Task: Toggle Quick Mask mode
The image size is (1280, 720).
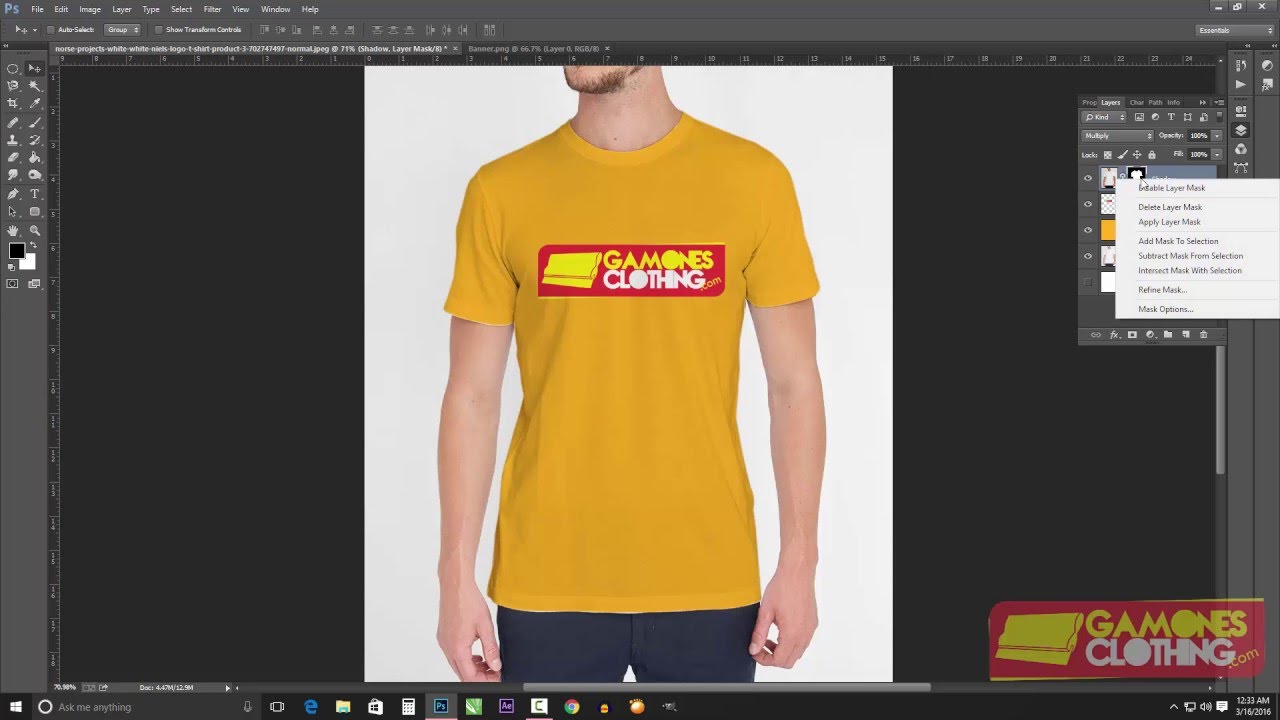Action: [13, 284]
